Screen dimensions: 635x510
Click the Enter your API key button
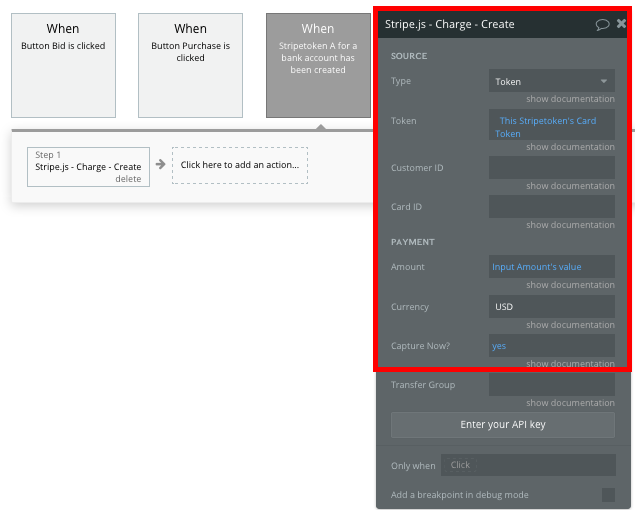503,425
